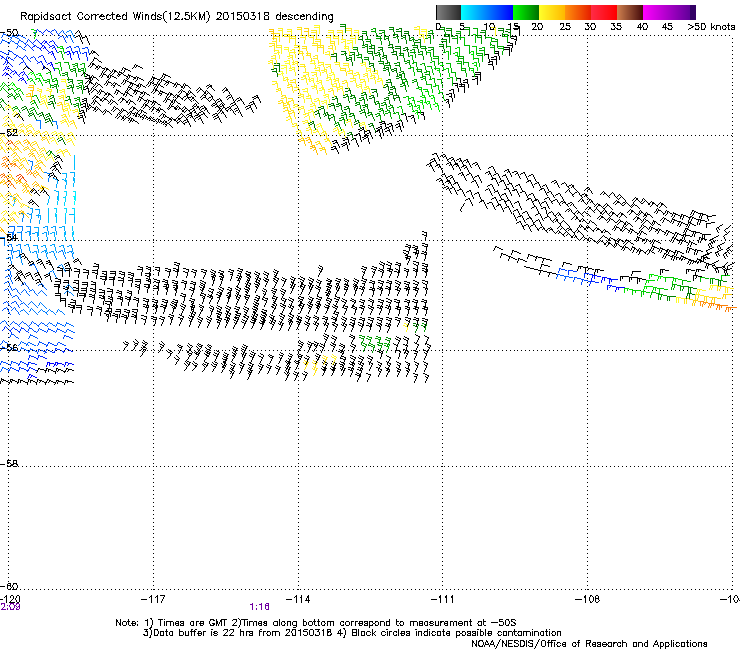
Task: Click the '20' legend tick label
Action: click(537, 27)
